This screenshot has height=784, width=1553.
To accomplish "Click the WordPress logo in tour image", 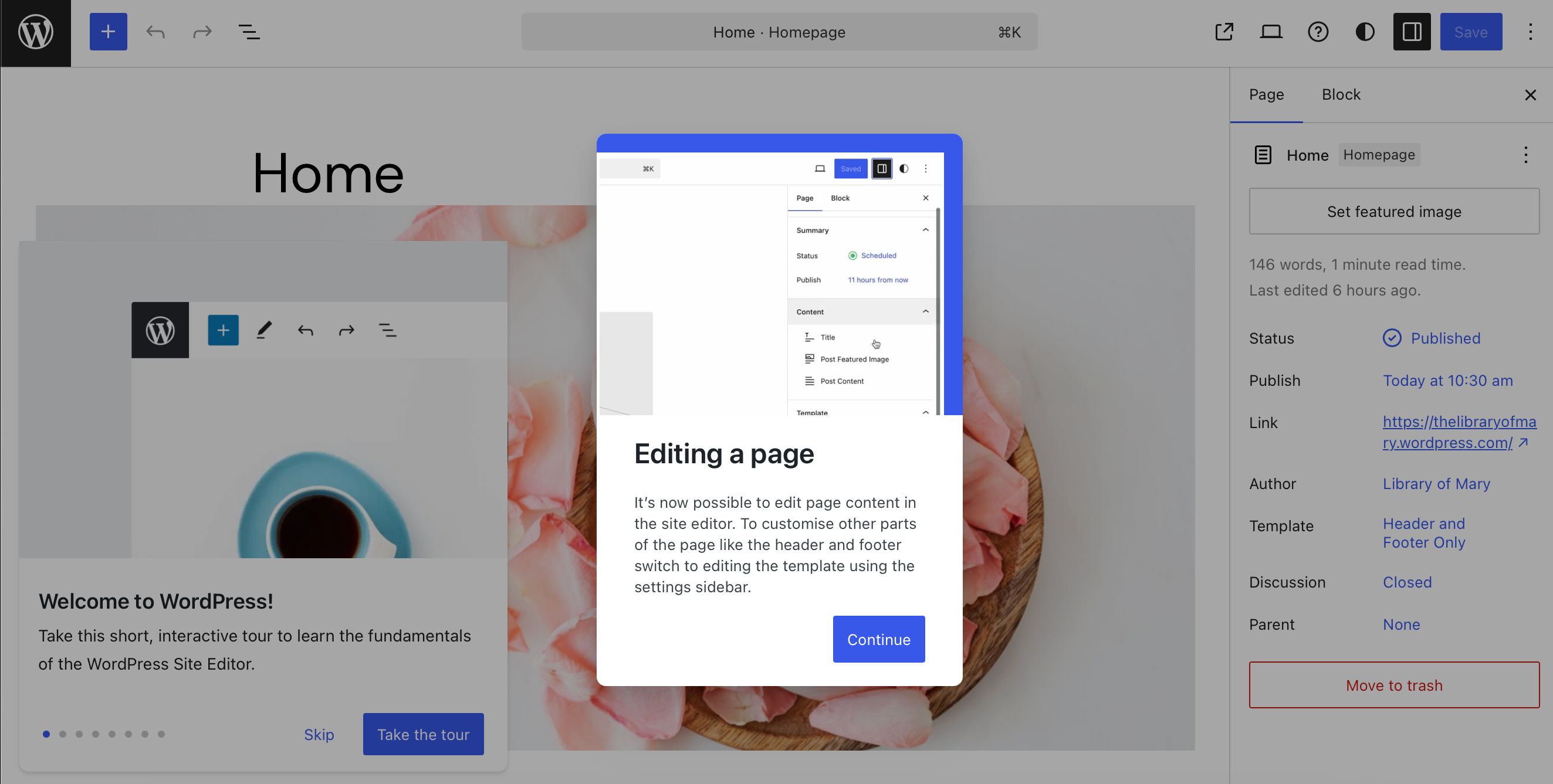I will pyautogui.click(x=160, y=330).
